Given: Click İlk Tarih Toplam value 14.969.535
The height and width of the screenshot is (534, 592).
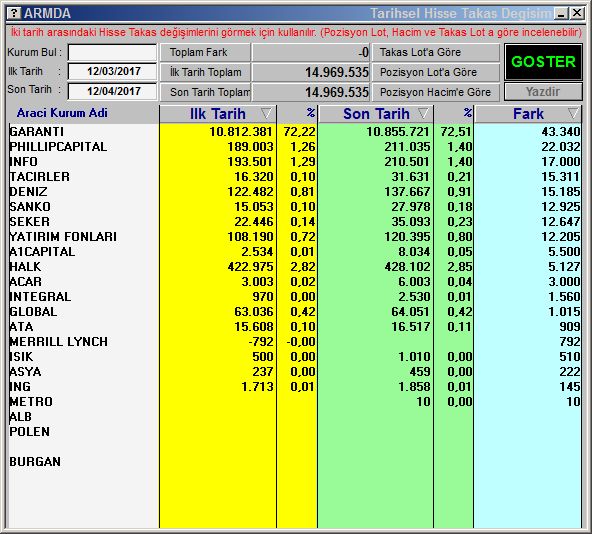Looking at the screenshot, I should (337, 72).
